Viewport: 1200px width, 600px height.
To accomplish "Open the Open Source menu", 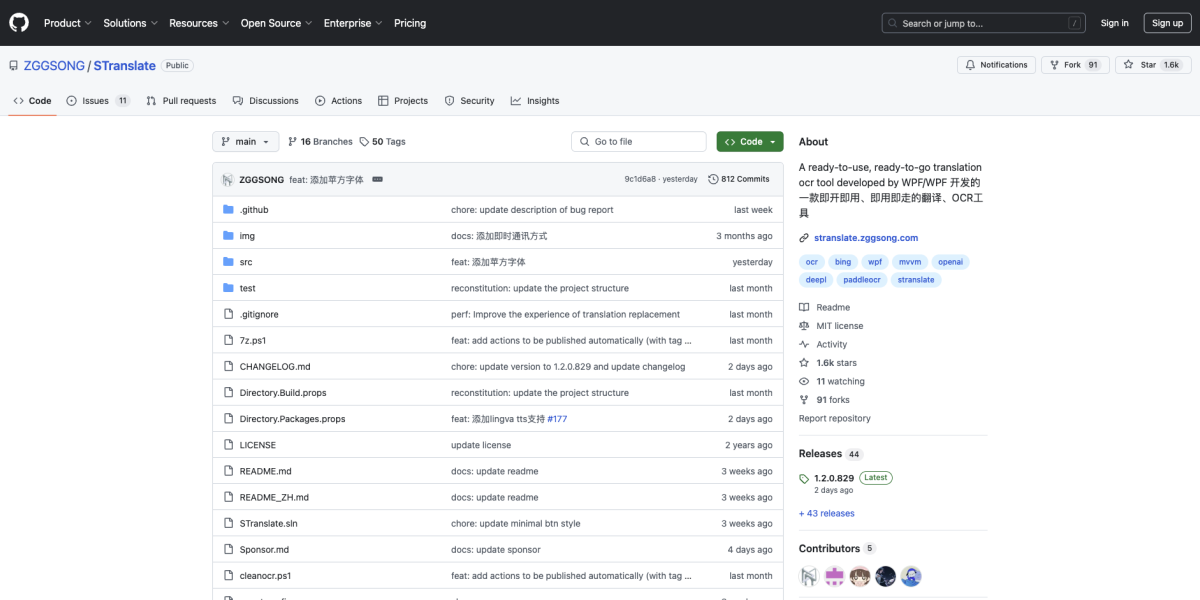I will click(271, 22).
